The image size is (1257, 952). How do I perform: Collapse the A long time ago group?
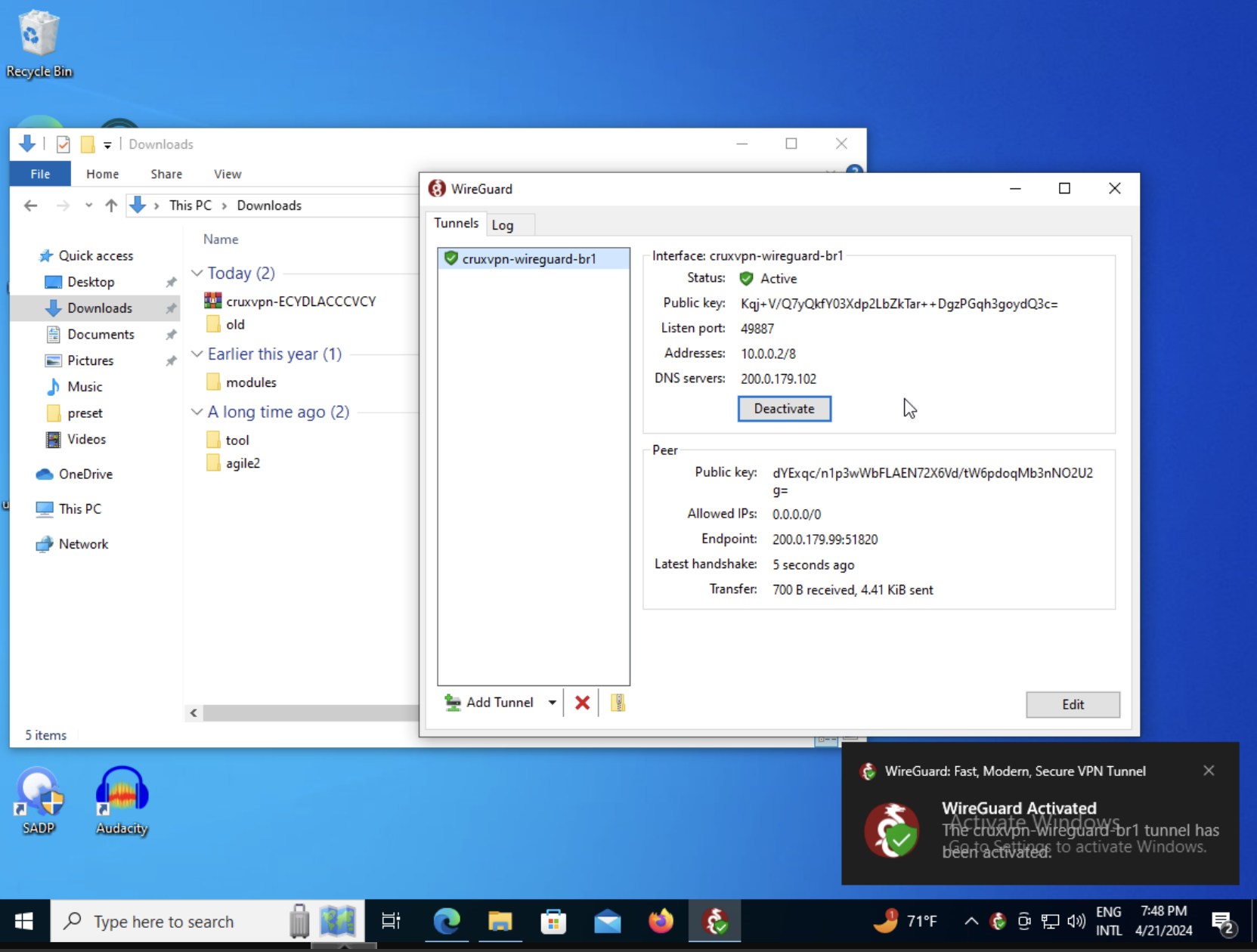(x=197, y=412)
